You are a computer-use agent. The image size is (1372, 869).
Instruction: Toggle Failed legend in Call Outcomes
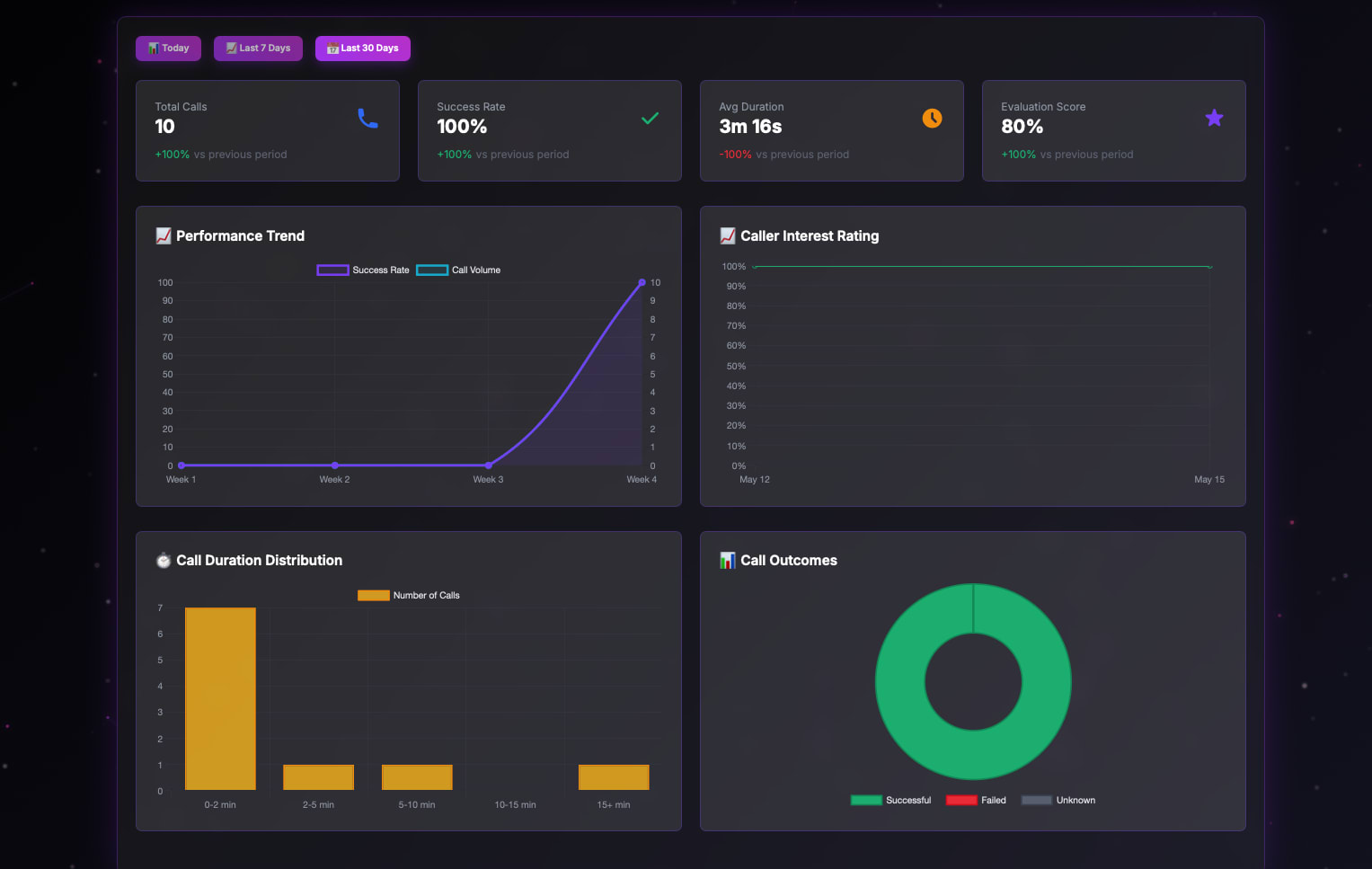[976, 801]
